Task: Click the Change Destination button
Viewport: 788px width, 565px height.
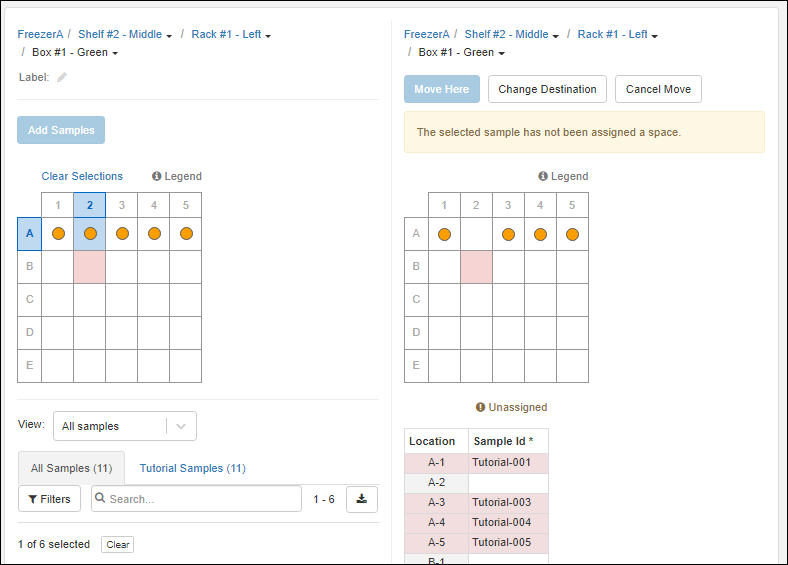Action: 547,89
